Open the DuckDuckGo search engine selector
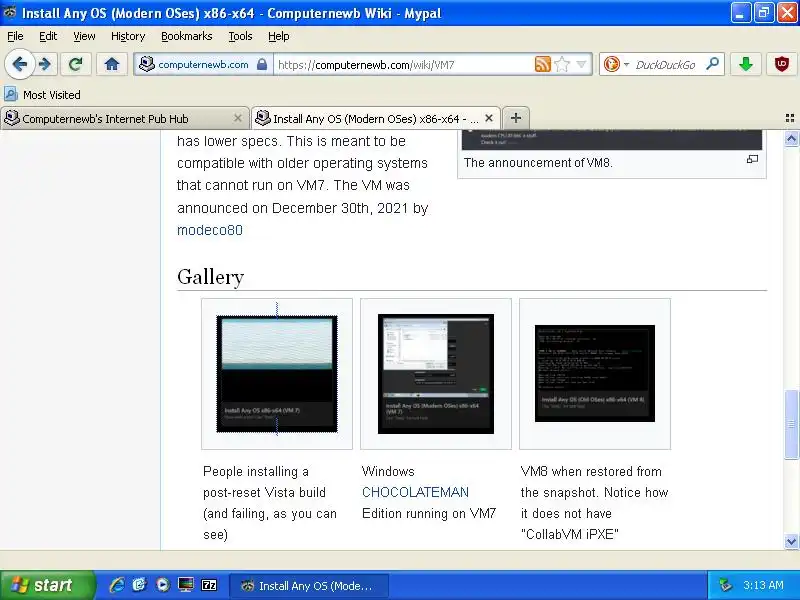Viewport: 800px width, 600px height. pyautogui.click(x=616, y=64)
